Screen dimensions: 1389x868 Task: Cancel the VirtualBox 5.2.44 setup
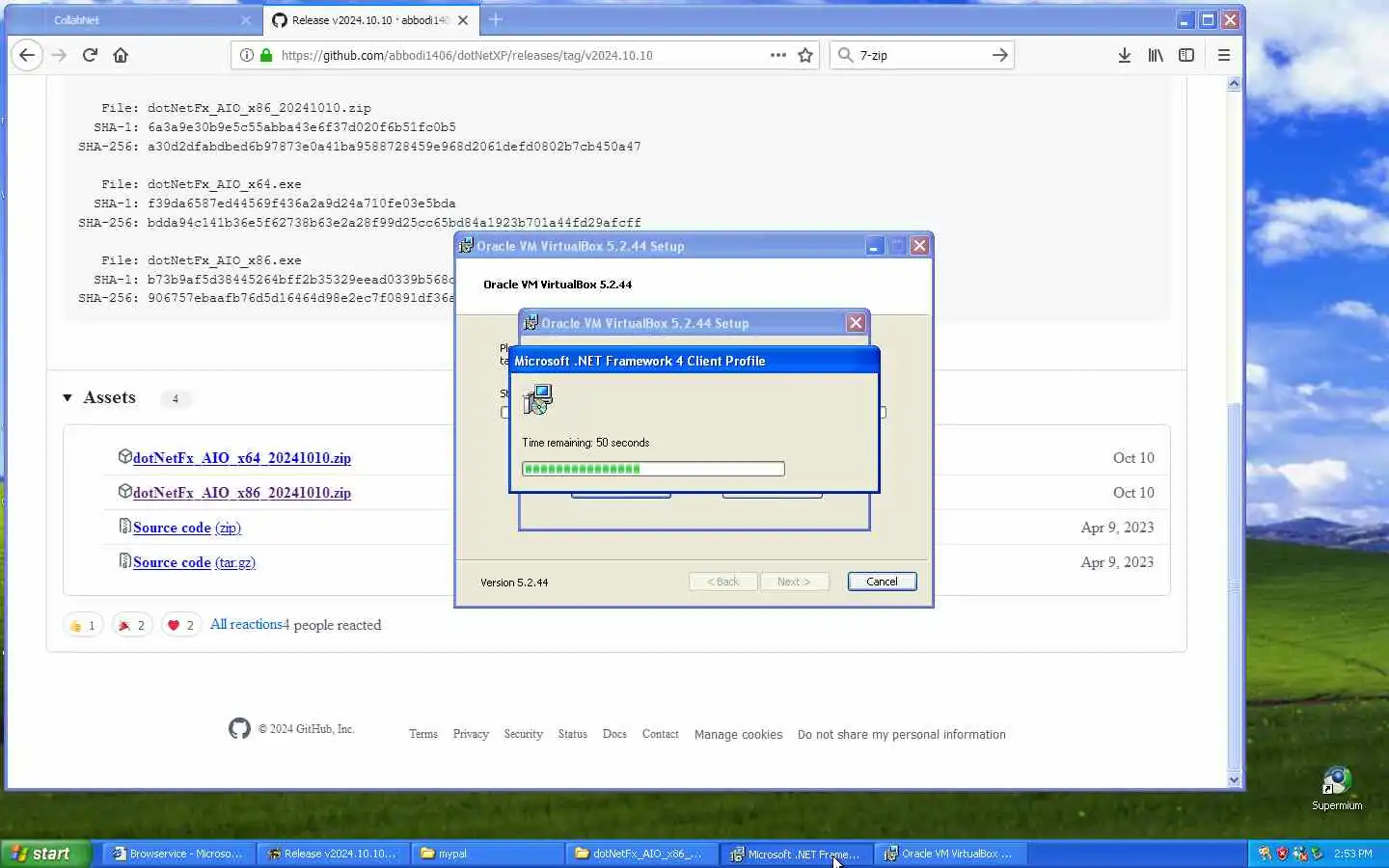point(882,582)
